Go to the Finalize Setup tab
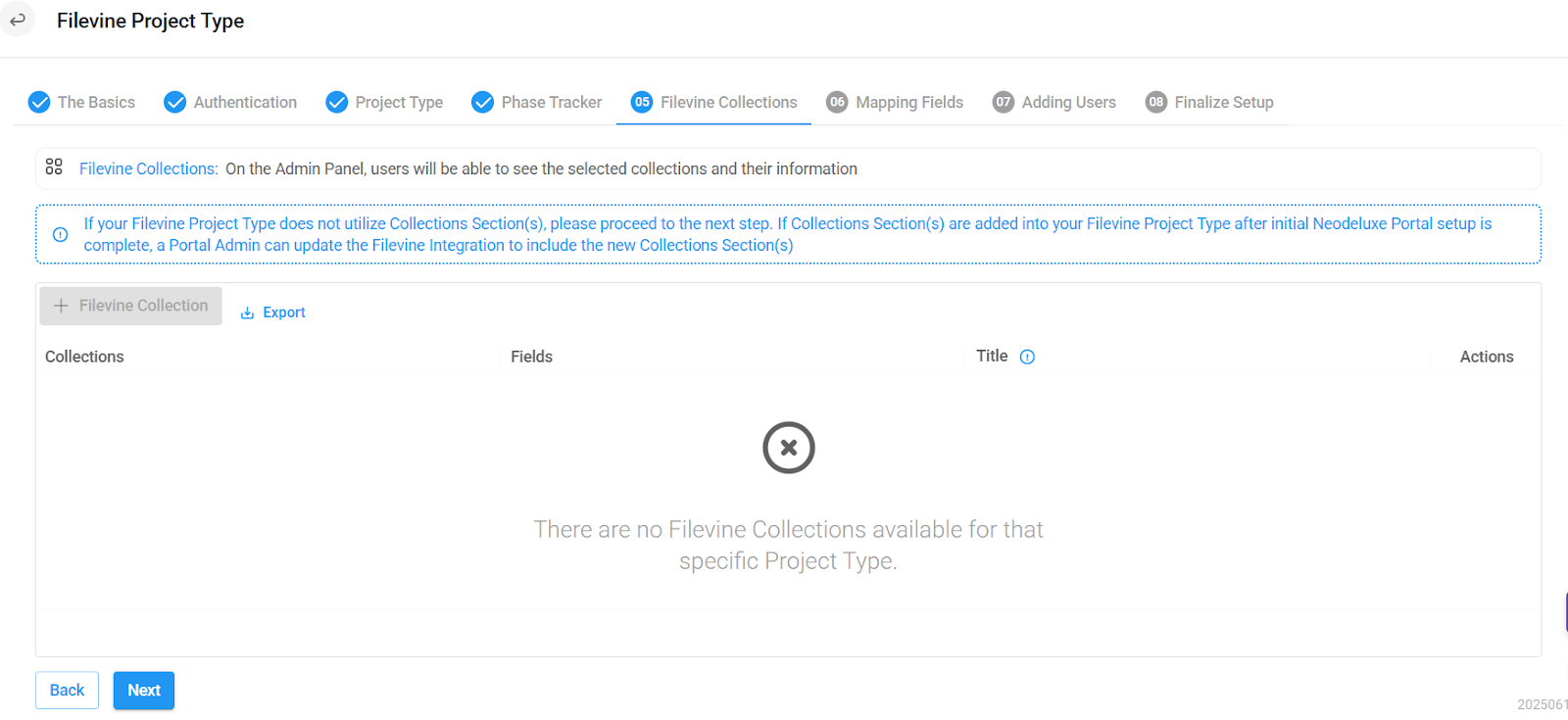 tap(1209, 102)
